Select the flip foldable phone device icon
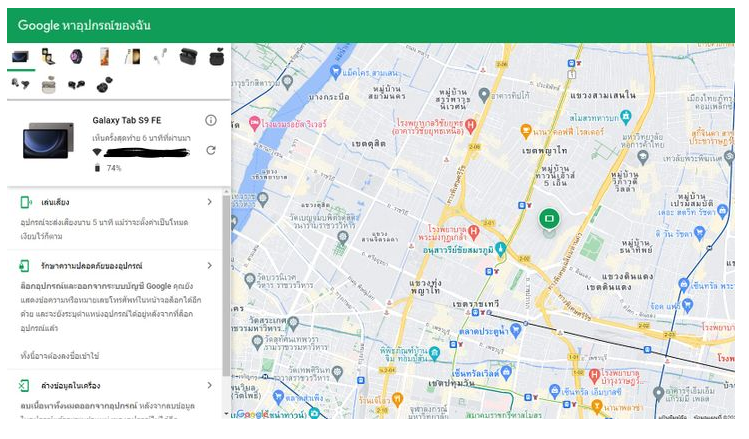The image size is (749, 439). tap(48, 56)
